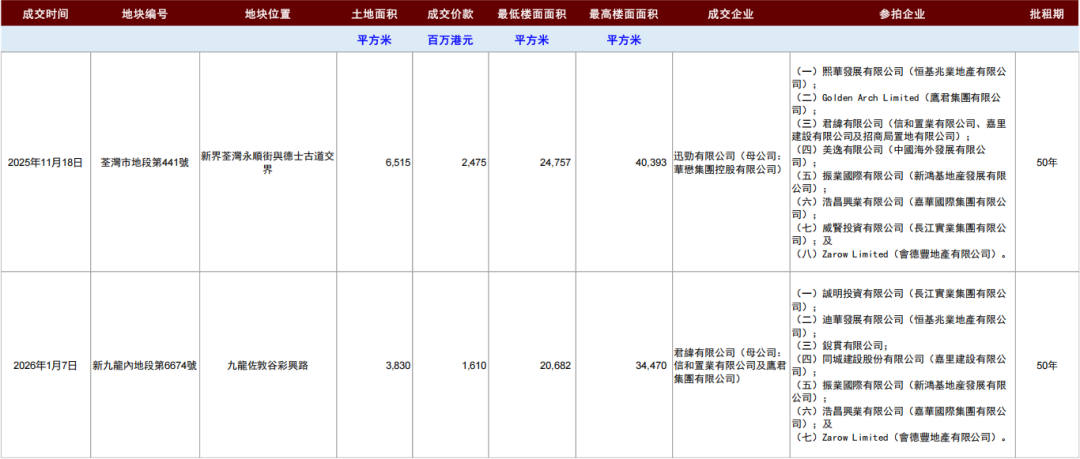1080x459 pixels.
Task: Select the 地块编号 column header
Action: coord(145,14)
